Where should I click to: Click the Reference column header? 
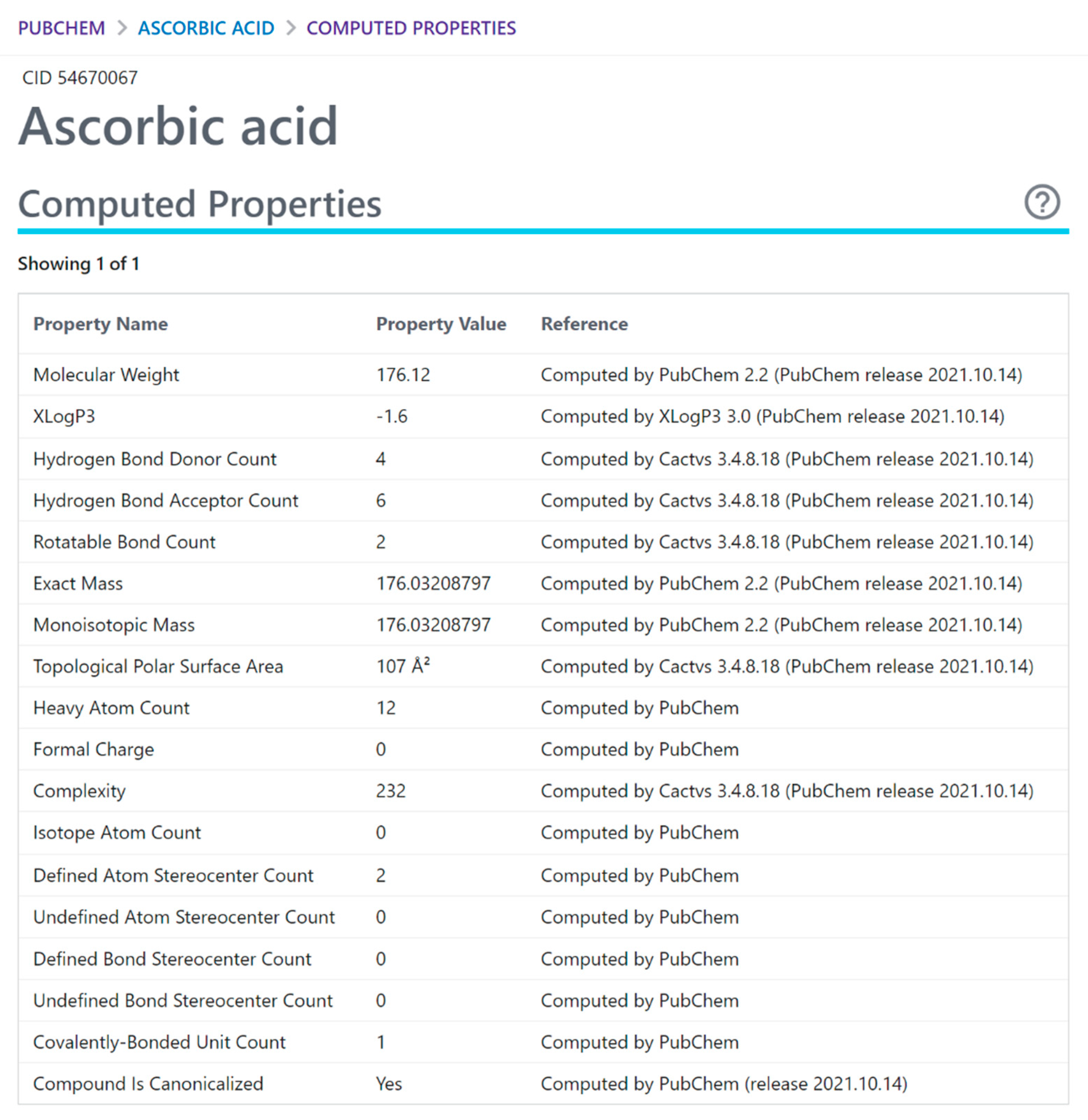tap(584, 324)
